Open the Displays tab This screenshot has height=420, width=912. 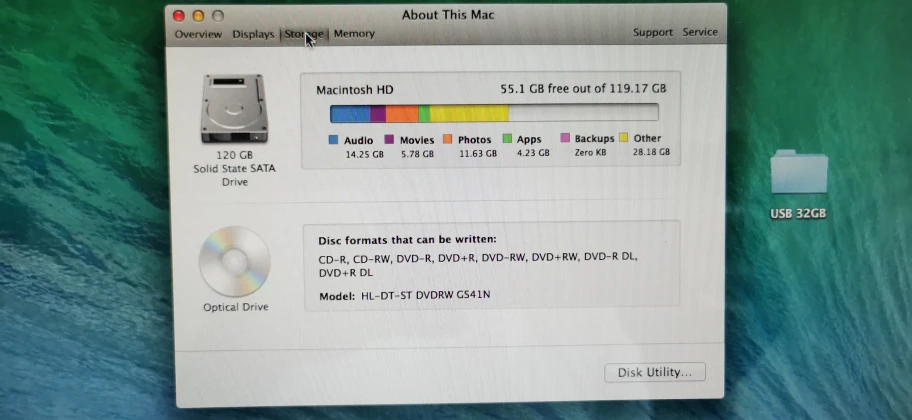pyautogui.click(x=253, y=34)
